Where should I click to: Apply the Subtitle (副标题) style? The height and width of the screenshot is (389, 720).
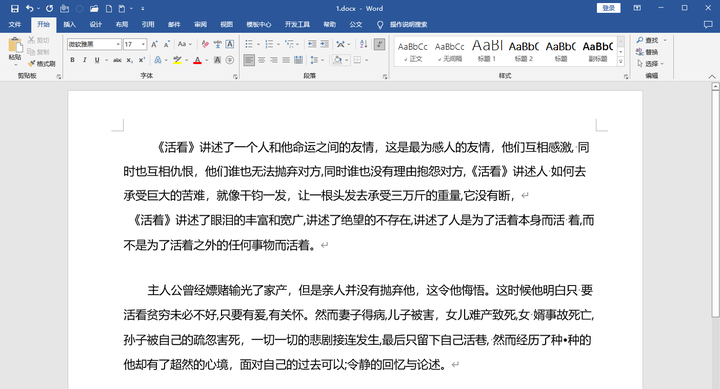tap(598, 51)
